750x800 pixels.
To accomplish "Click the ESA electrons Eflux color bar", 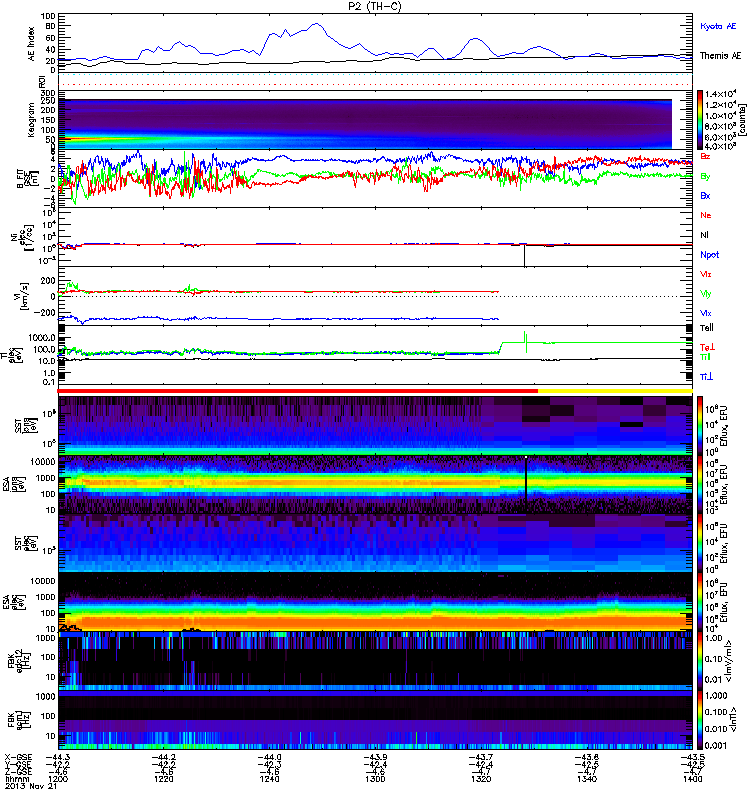I will (x=699, y=602).
